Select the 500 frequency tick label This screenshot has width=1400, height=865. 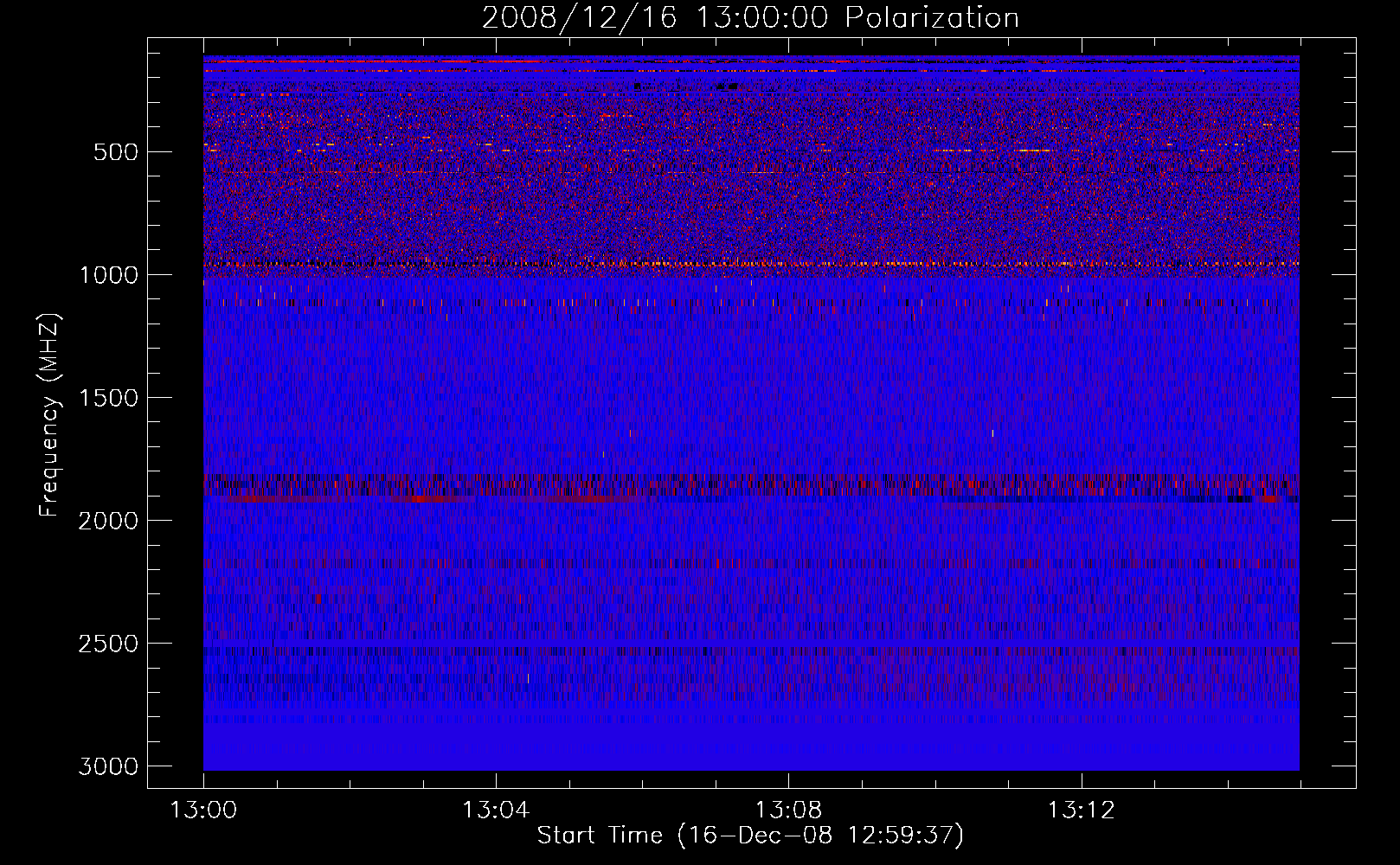pos(115,152)
